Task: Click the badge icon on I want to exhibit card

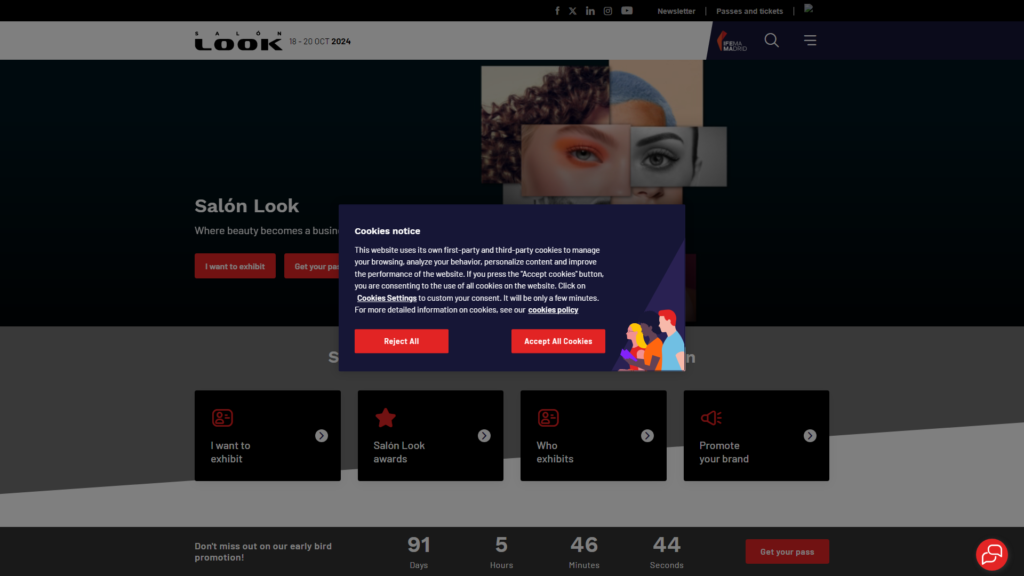Action: [222, 417]
